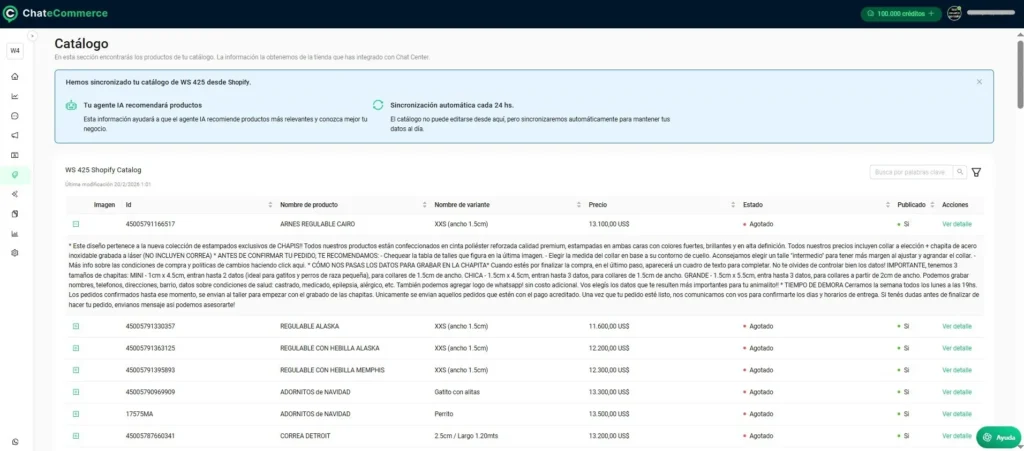Image resolution: width=1024 pixels, height=451 pixels.
Task: Select the id 45005791166517 cell
Action: click(x=150, y=224)
